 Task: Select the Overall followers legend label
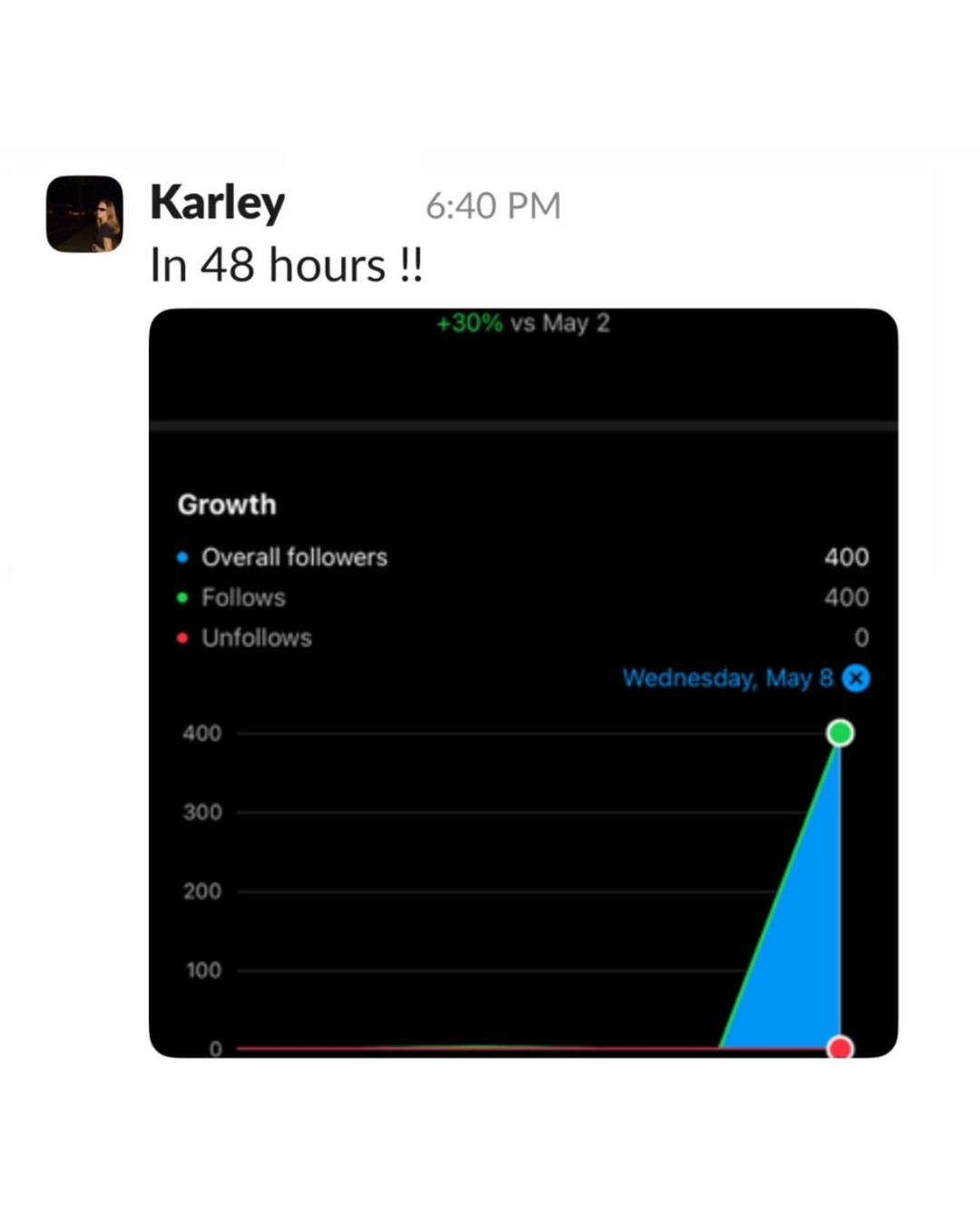(294, 557)
